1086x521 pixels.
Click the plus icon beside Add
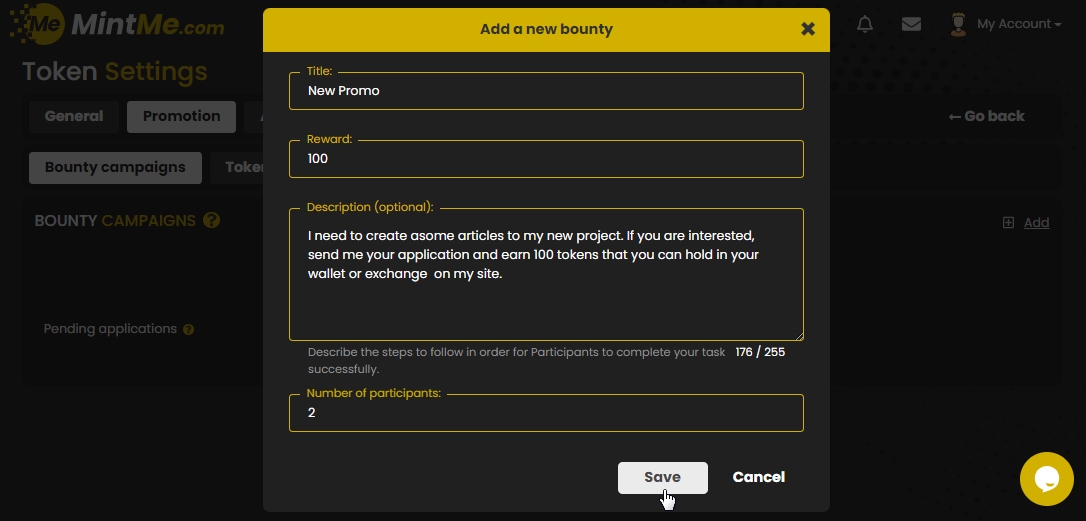(1008, 223)
